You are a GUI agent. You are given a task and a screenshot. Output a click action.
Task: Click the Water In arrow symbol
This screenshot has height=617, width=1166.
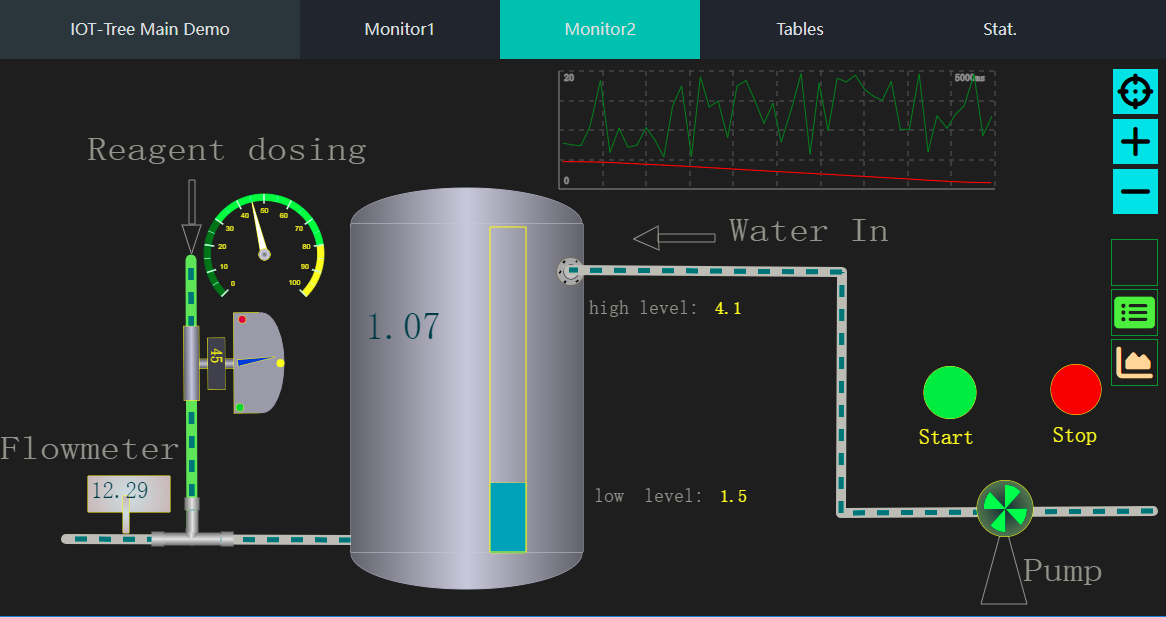674,238
